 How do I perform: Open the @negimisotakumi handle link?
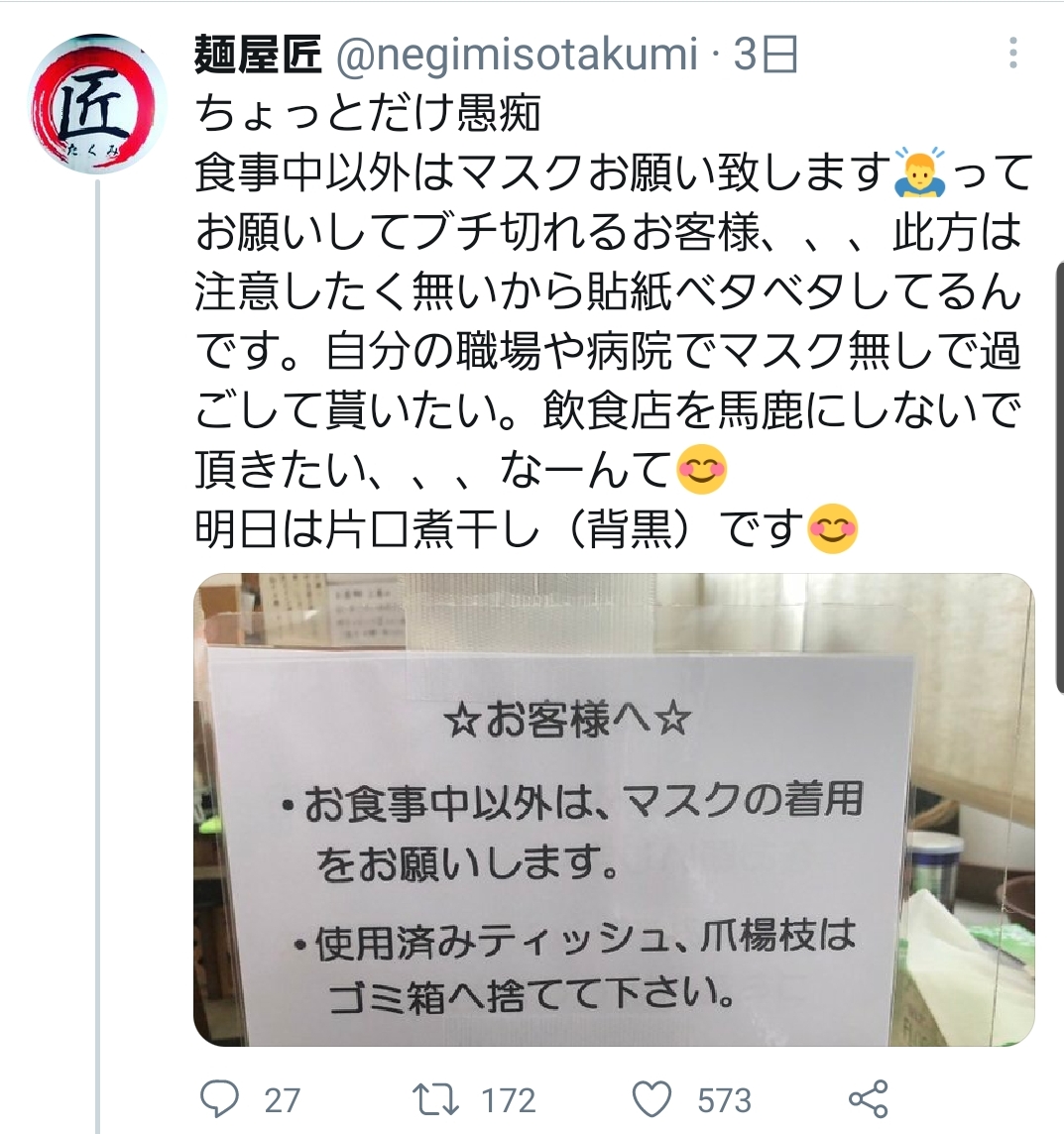click(x=517, y=55)
